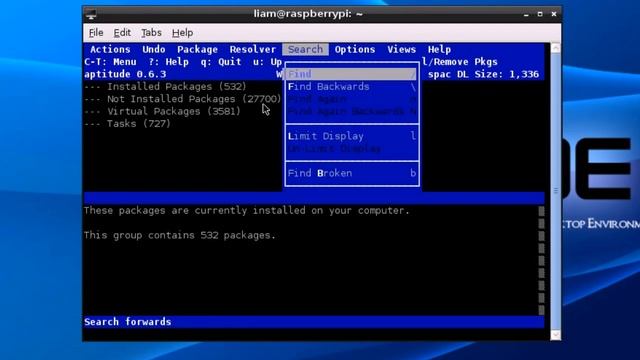The height and width of the screenshot is (360, 640).
Task: Open aptitude Undo menu
Action: click(x=154, y=49)
